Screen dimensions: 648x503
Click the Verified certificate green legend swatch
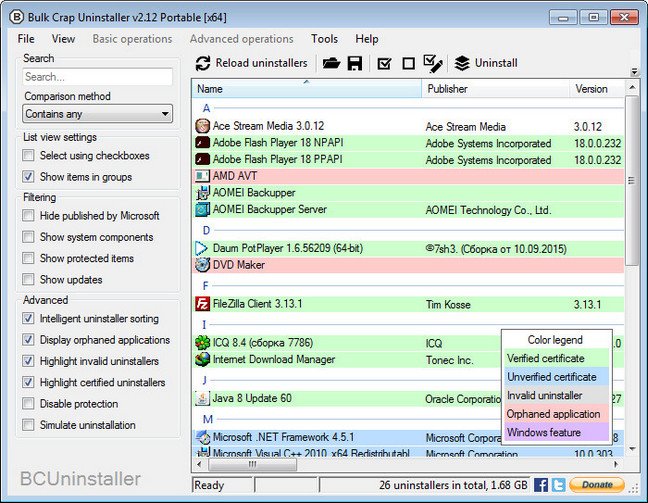[x=557, y=358]
